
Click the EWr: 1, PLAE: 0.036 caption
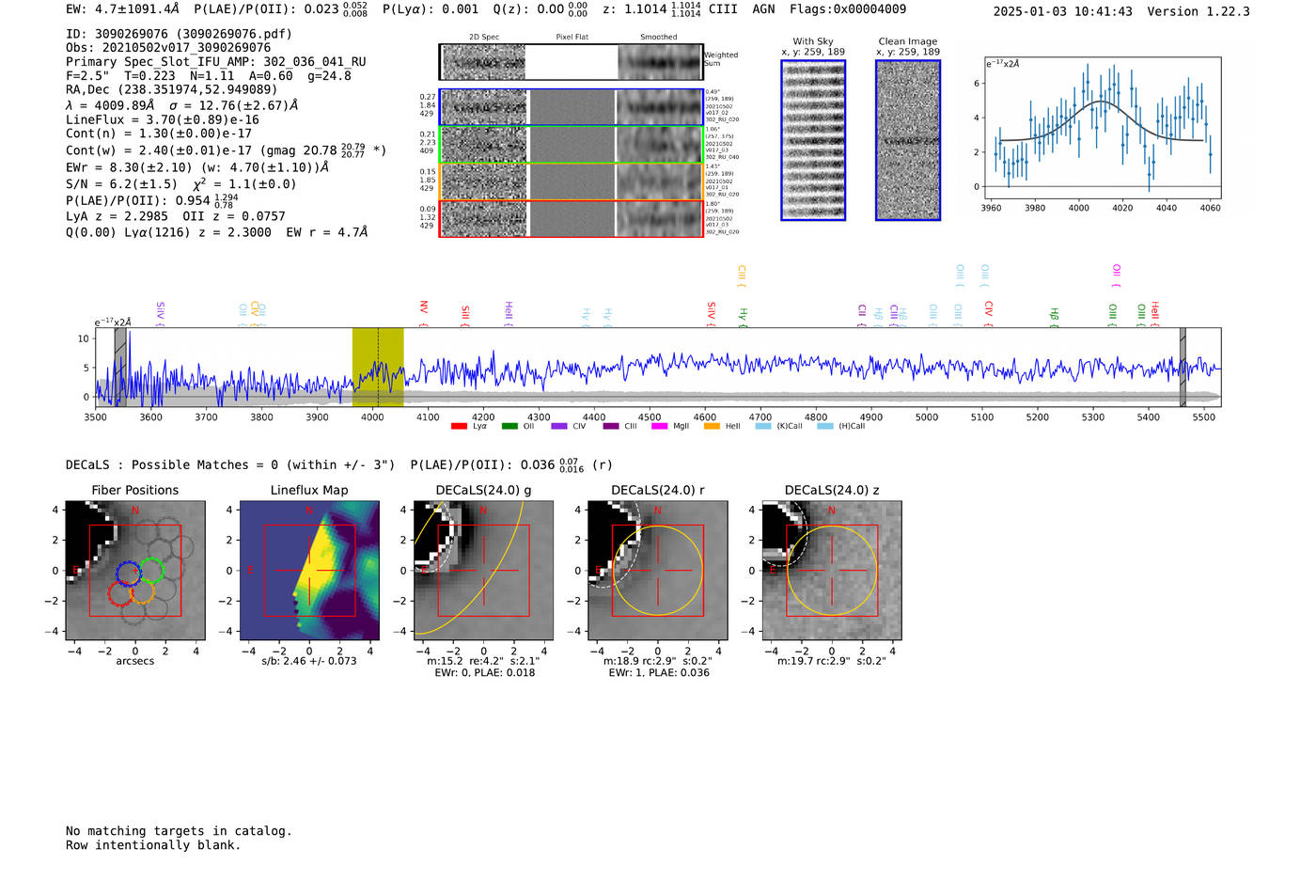(658, 672)
